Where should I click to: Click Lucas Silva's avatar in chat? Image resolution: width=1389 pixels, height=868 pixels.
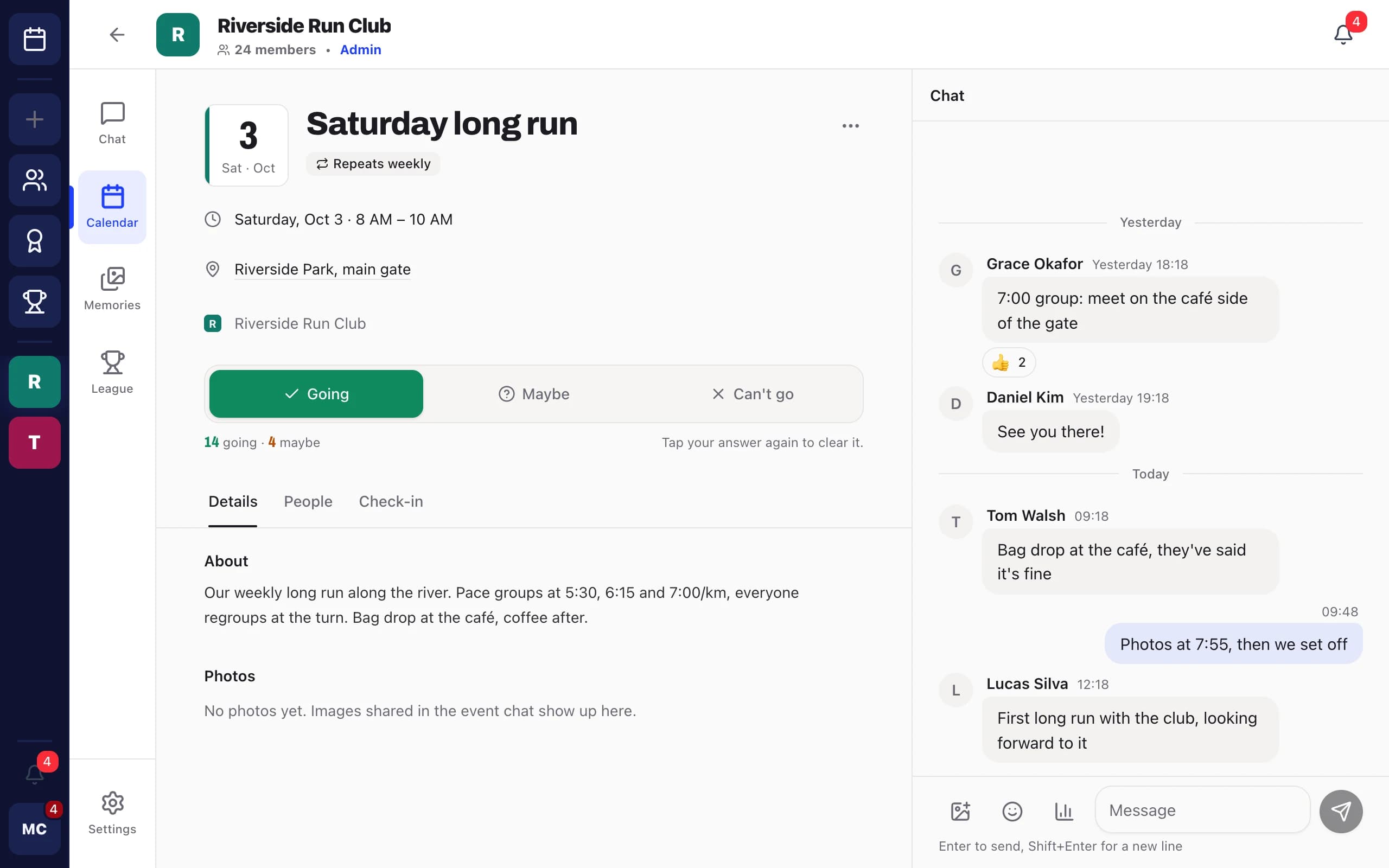point(955,690)
